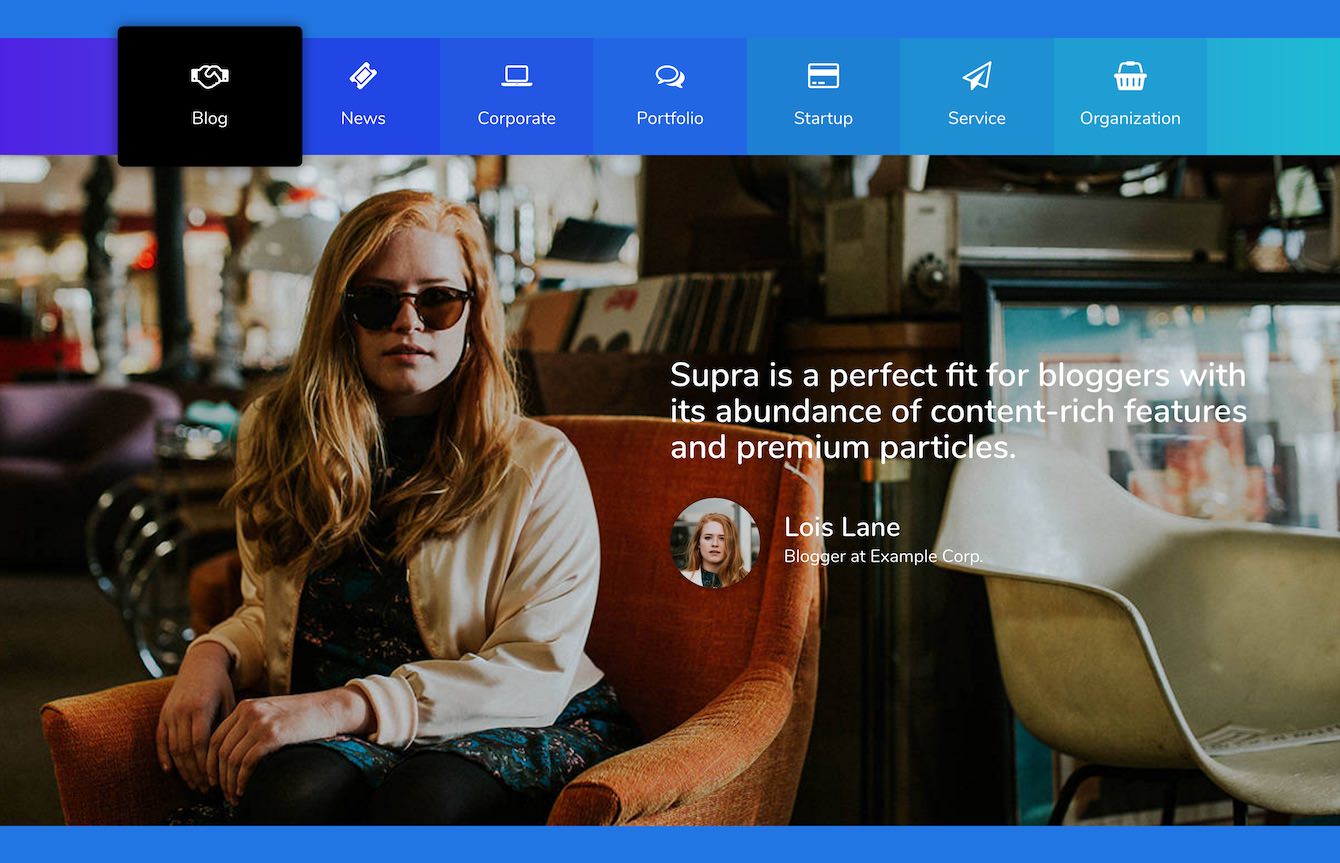1340x863 pixels.
Task: Click the 'Blogger at Example Corp.' subtitle
Action: click(883, 556)
